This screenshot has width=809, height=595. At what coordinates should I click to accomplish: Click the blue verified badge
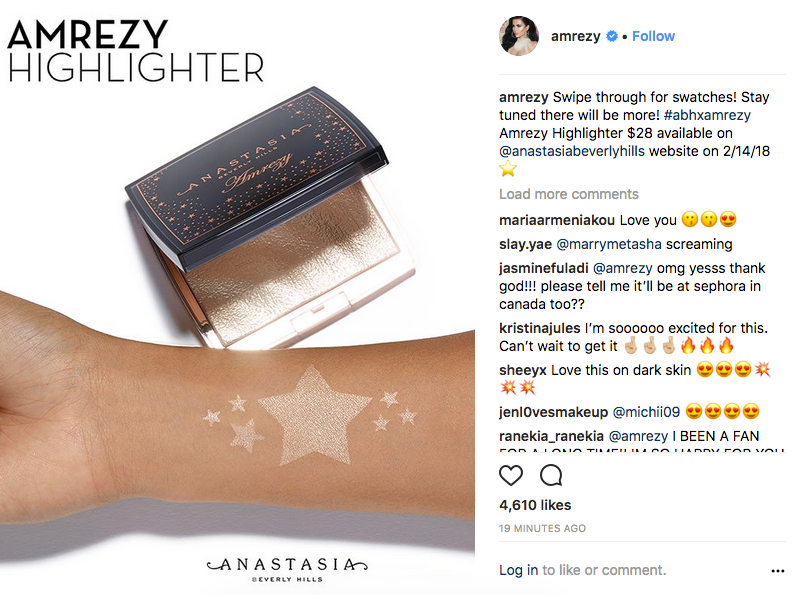tap(611, 36)
